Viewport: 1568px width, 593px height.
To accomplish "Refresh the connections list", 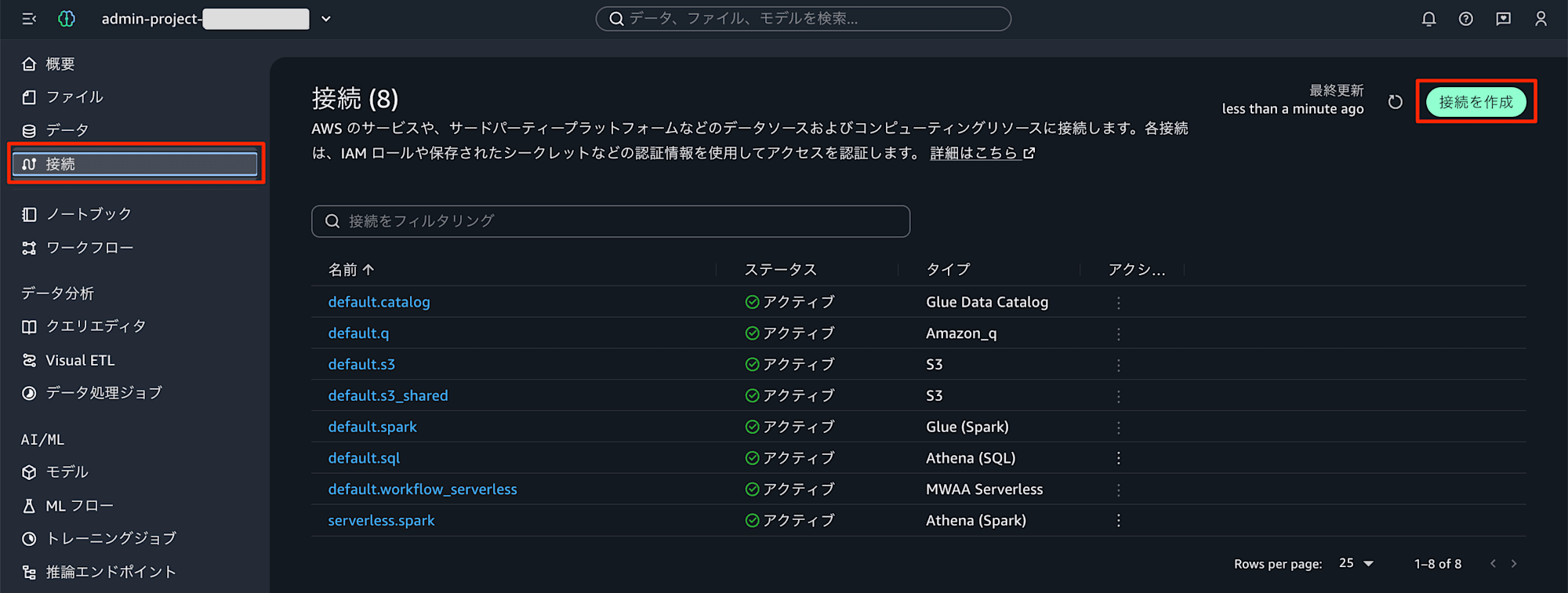I will point(1395,102).
